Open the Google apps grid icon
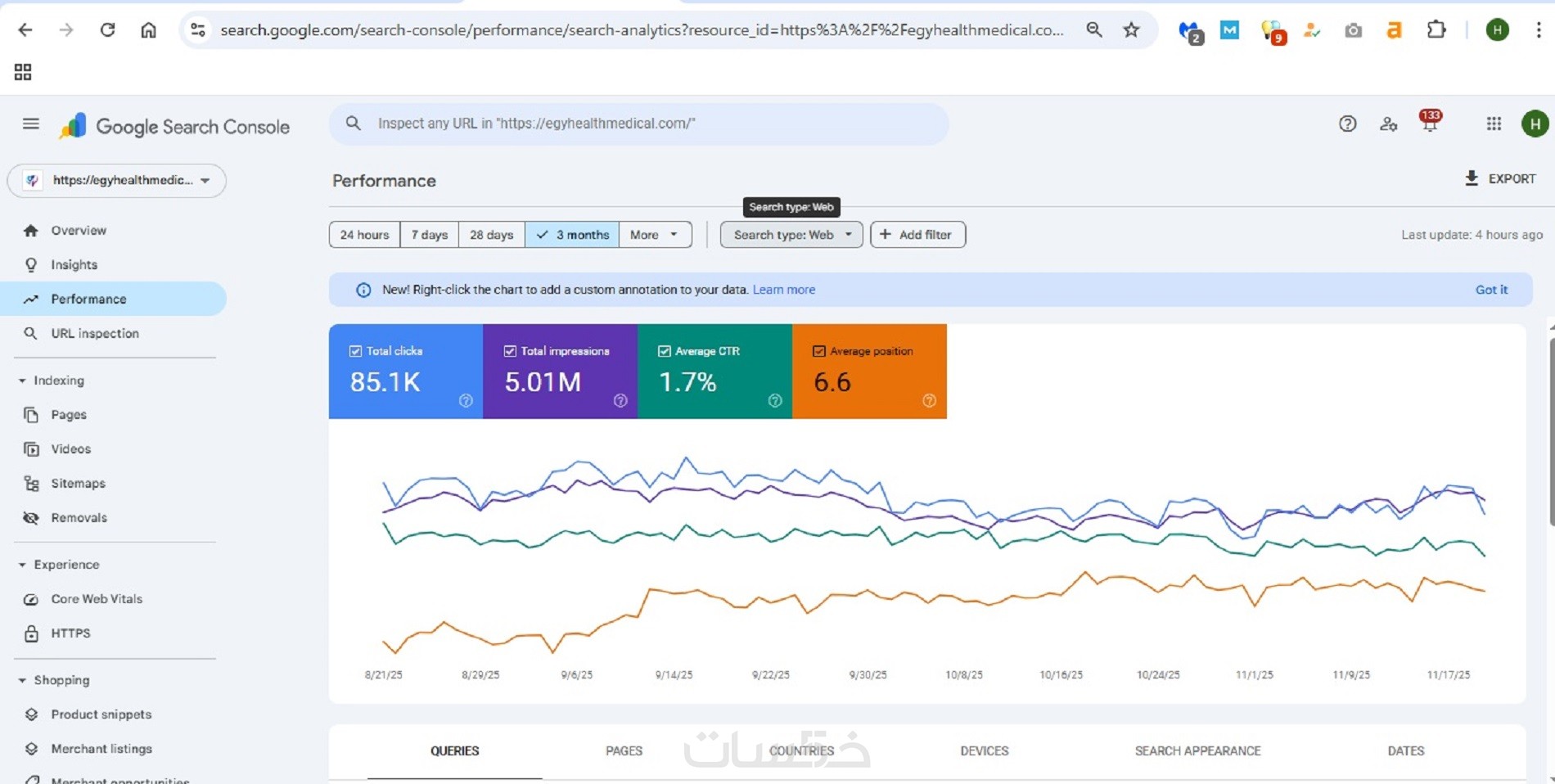The width and height of the screenshot is (1555, 784). [1494, 124]
